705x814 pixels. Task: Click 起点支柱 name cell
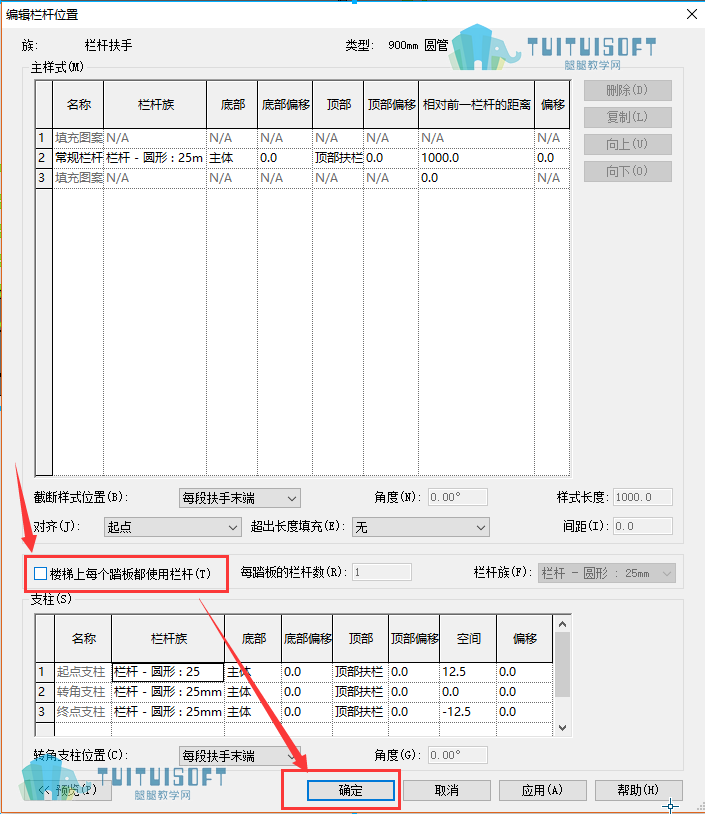pos(83,672)
